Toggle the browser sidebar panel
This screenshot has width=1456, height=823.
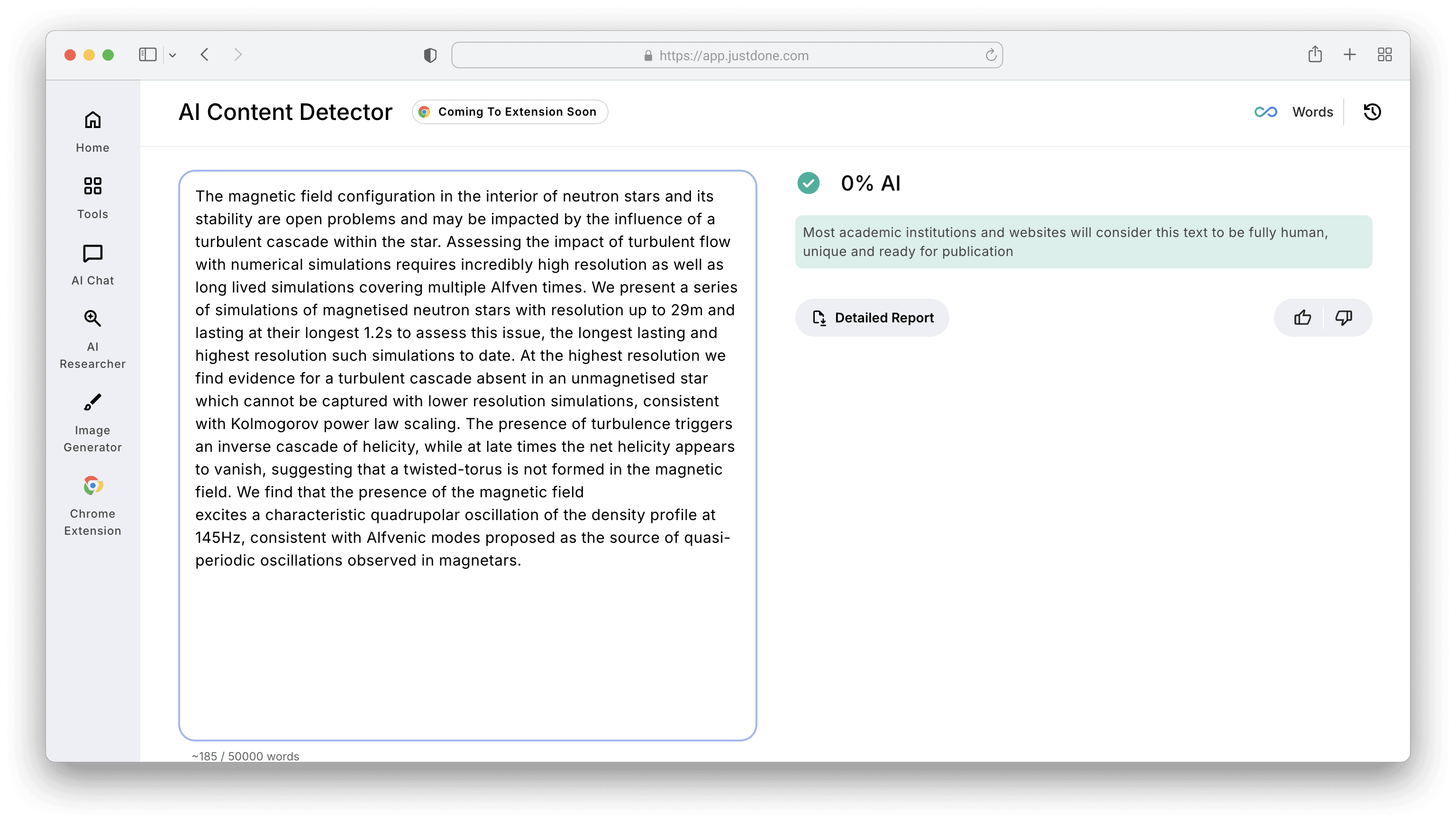147,55
